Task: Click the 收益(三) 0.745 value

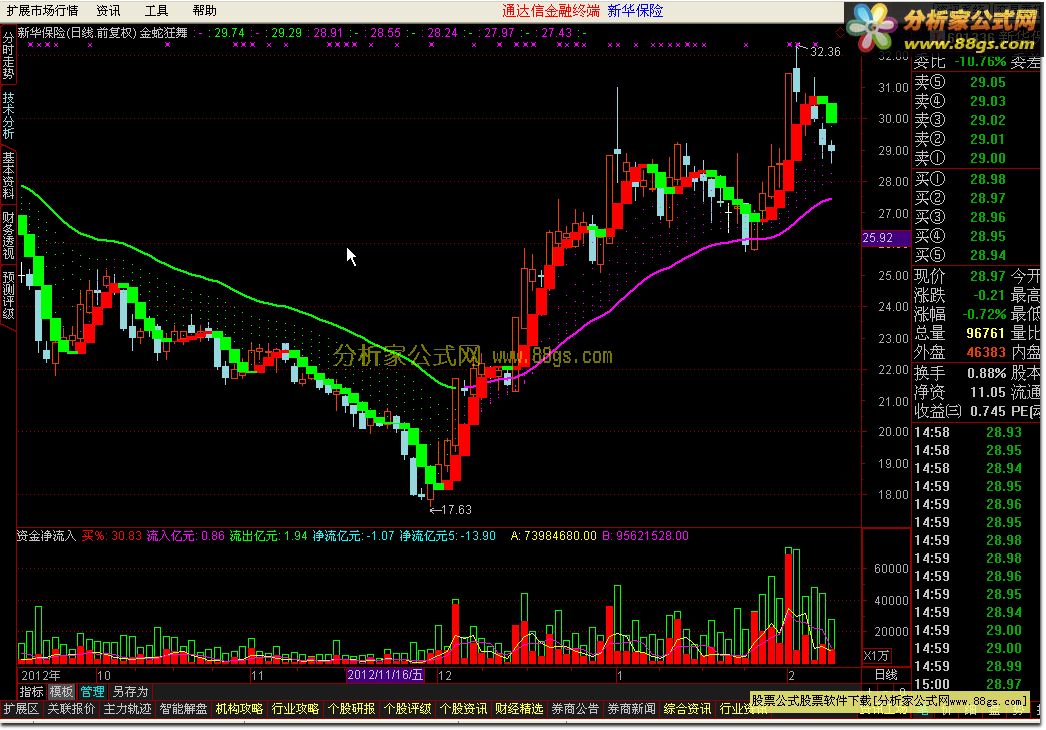Action: [987, 411]
